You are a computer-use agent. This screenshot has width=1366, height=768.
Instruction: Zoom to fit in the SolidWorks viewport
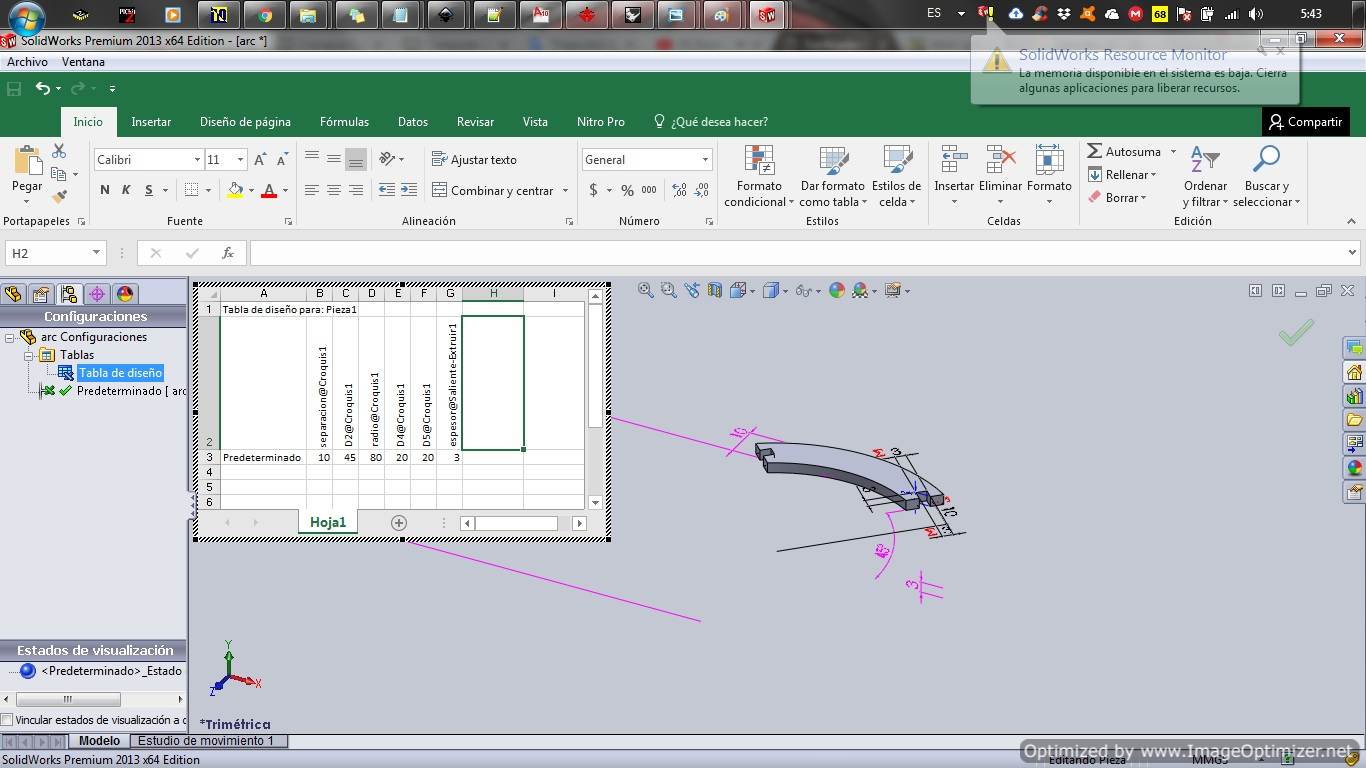[646, 290]
